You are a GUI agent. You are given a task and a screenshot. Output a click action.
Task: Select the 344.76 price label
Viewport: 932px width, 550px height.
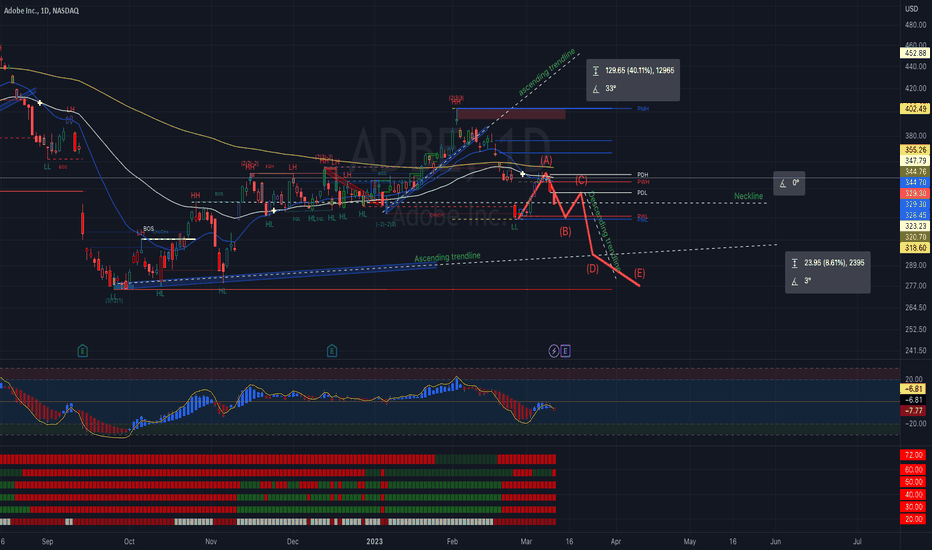(915, 171)
